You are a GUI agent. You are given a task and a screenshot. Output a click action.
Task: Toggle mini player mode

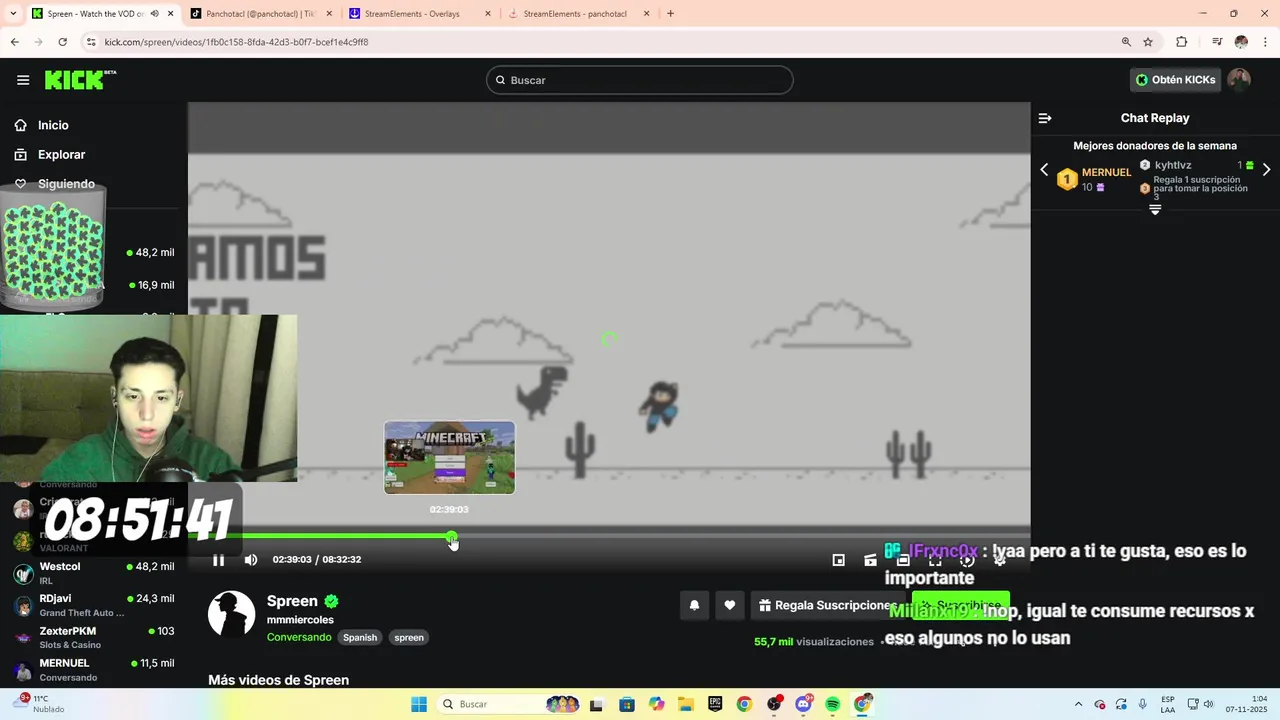click(x=839, y=560)
